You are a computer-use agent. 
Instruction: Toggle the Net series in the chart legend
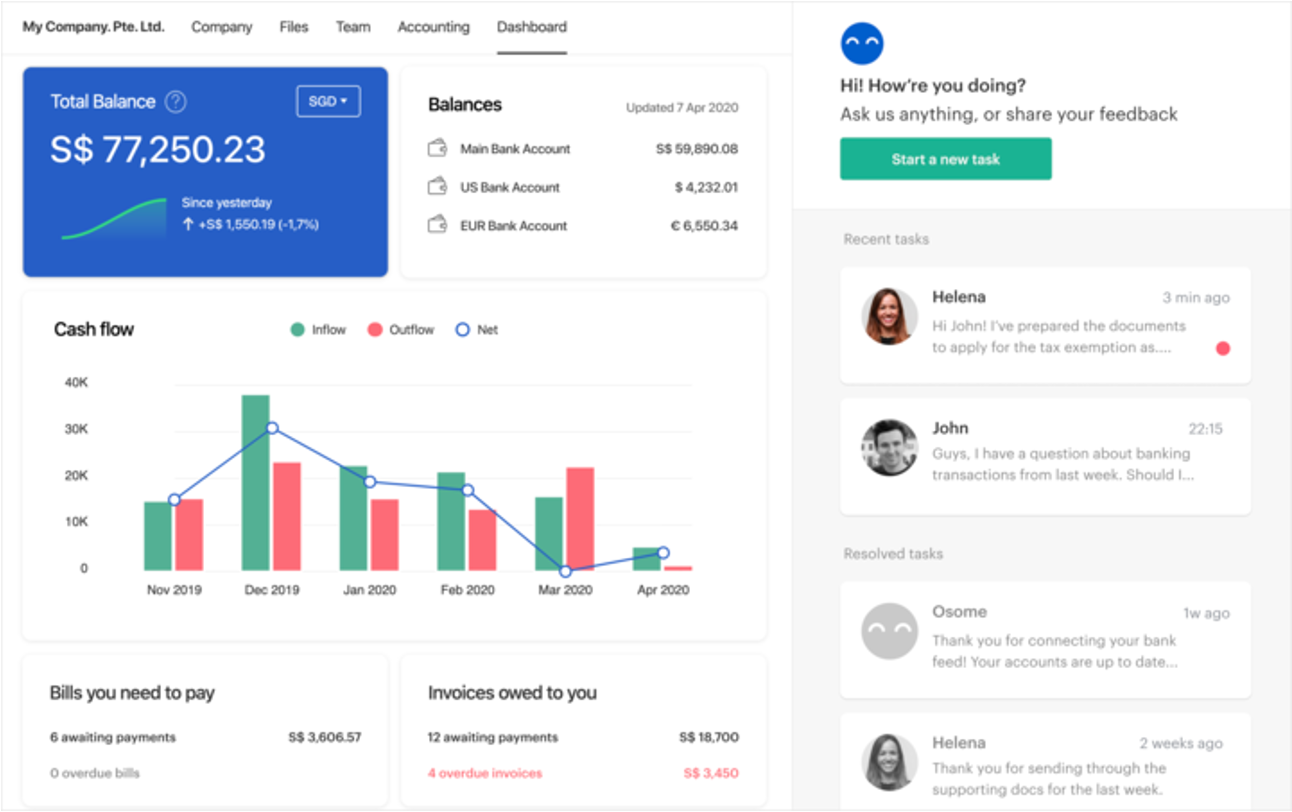tap(477, 329)
